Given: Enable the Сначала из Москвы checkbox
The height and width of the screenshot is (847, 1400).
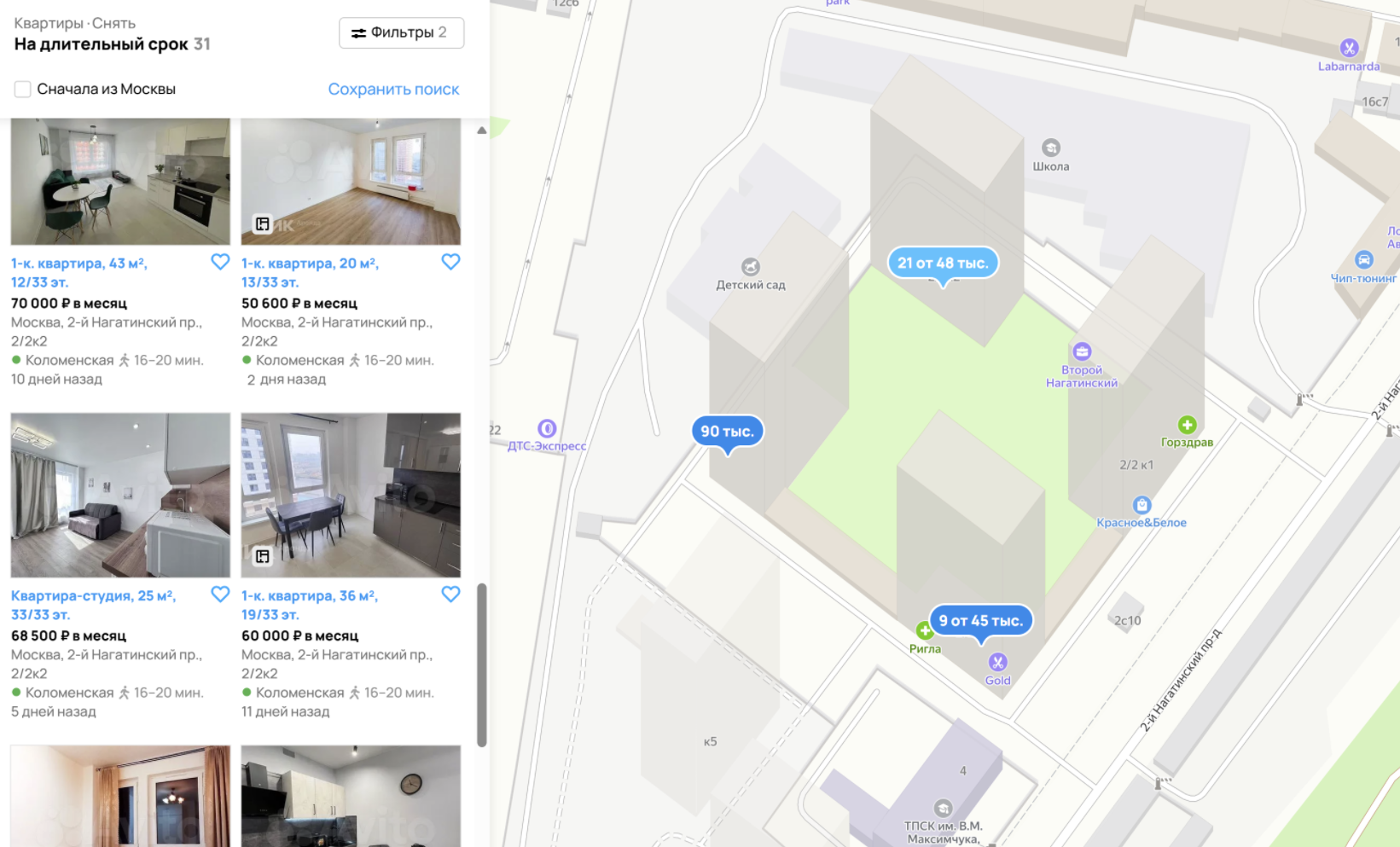Looking at the screenshot, I should [23, 89].
